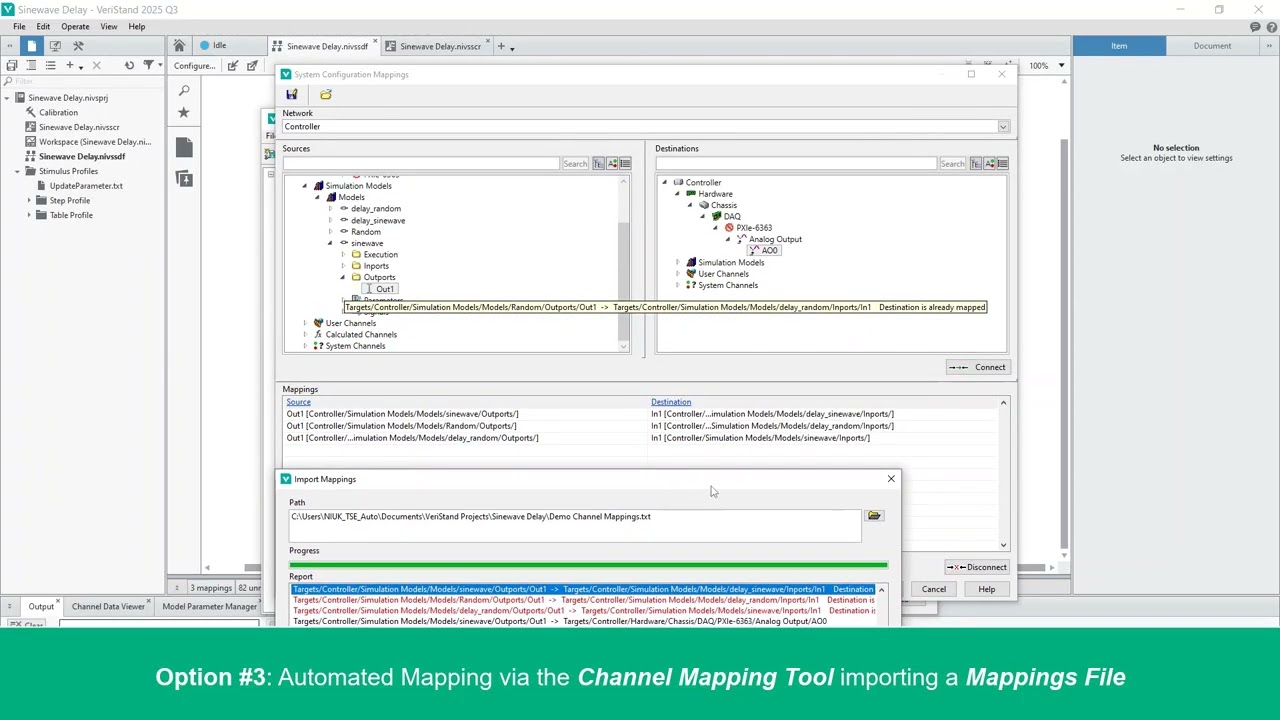
Task: Click the Sources Search button
Action: point(575,164)
